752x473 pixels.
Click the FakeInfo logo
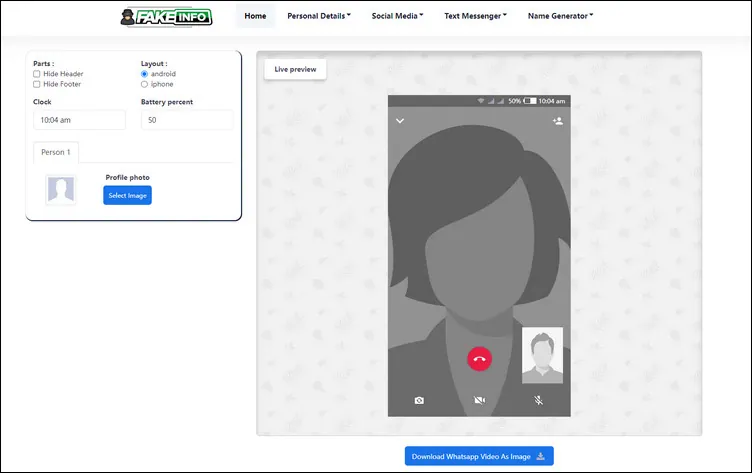pyautogui.click(x=166, y=17)
